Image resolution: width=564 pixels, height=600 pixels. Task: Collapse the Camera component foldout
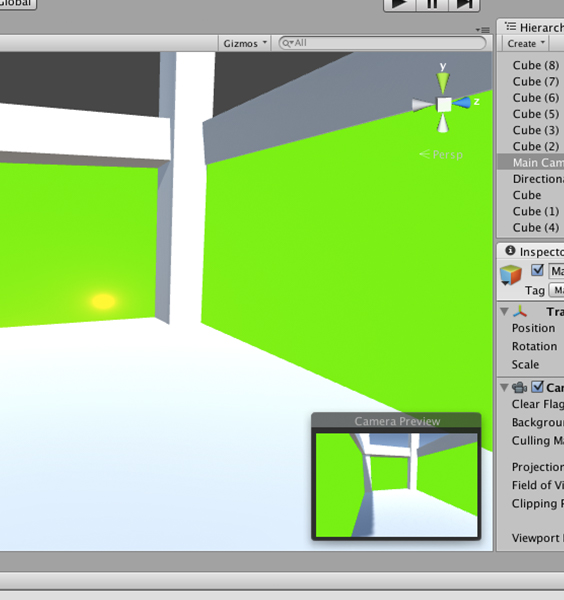(505, 388)
